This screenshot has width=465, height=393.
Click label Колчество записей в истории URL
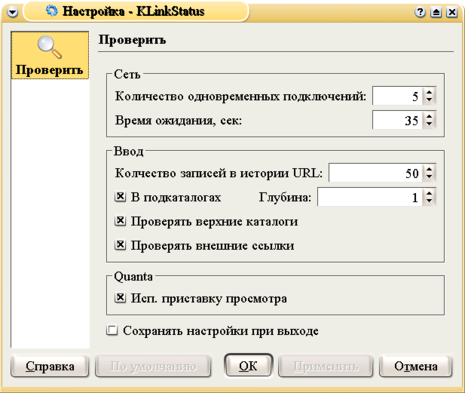(x=219, y=173)
